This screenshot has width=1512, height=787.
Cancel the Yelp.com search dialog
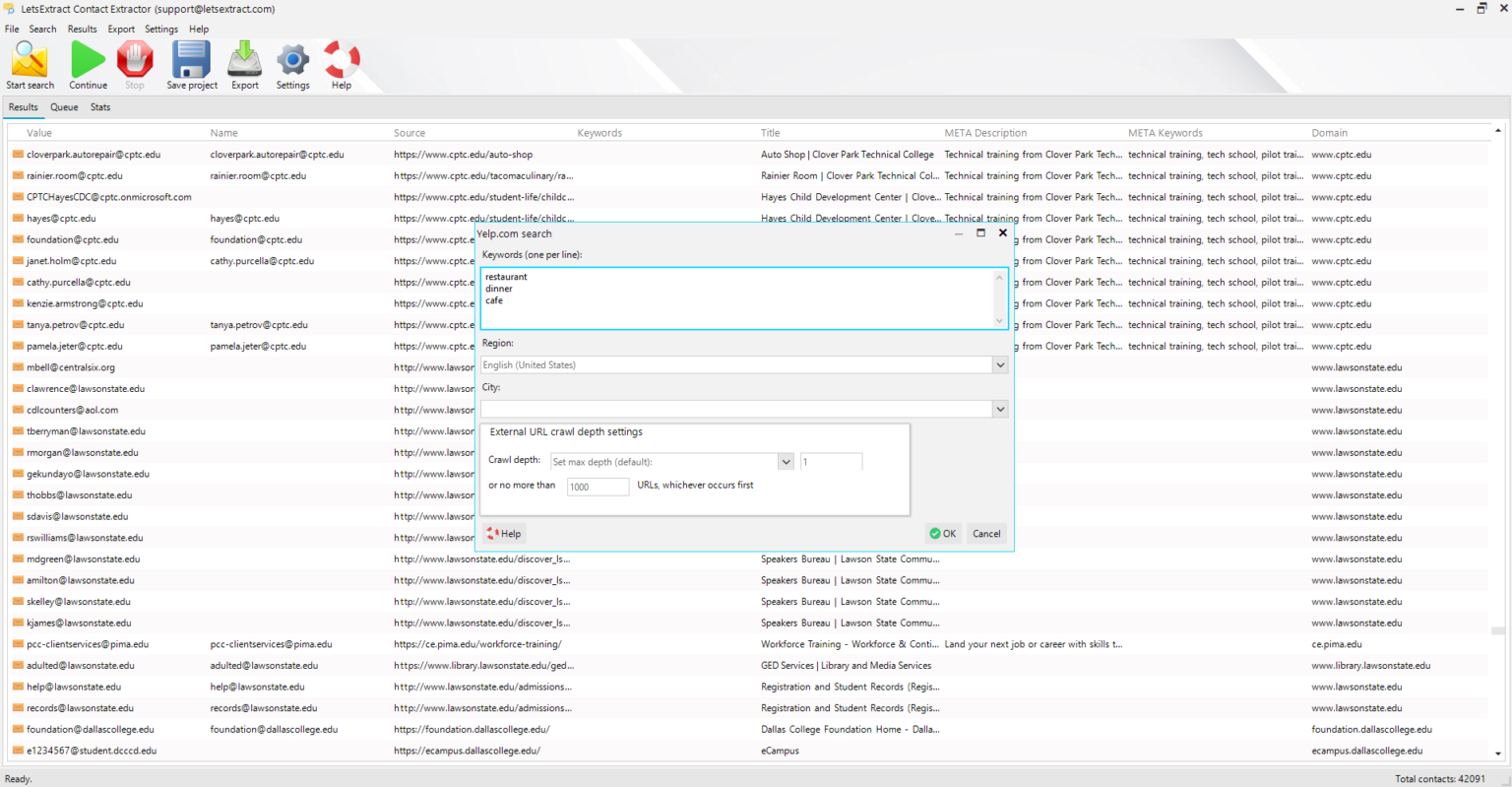pyautogui.click(x=985, y=533)
